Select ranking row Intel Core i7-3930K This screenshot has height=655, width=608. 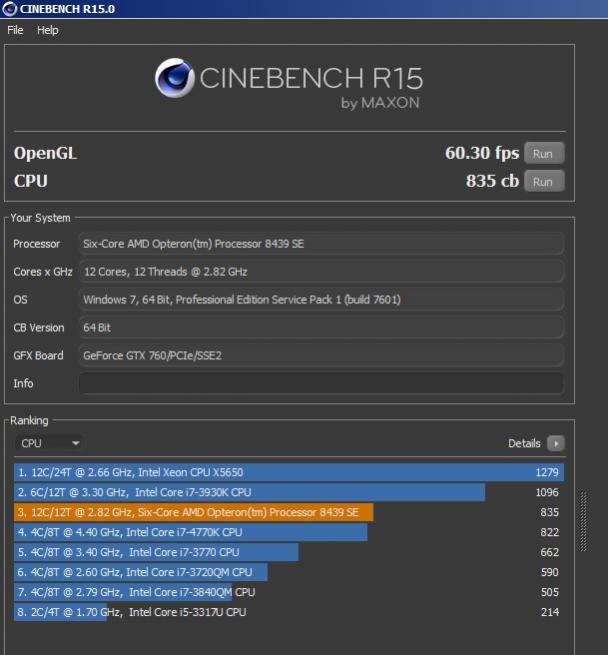(289, 492)
